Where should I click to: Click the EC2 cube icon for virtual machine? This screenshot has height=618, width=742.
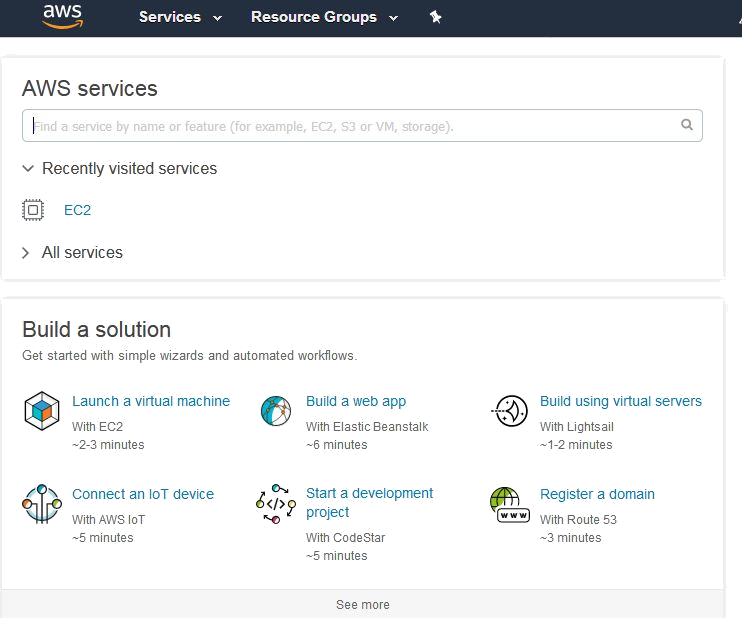[41, 411]
